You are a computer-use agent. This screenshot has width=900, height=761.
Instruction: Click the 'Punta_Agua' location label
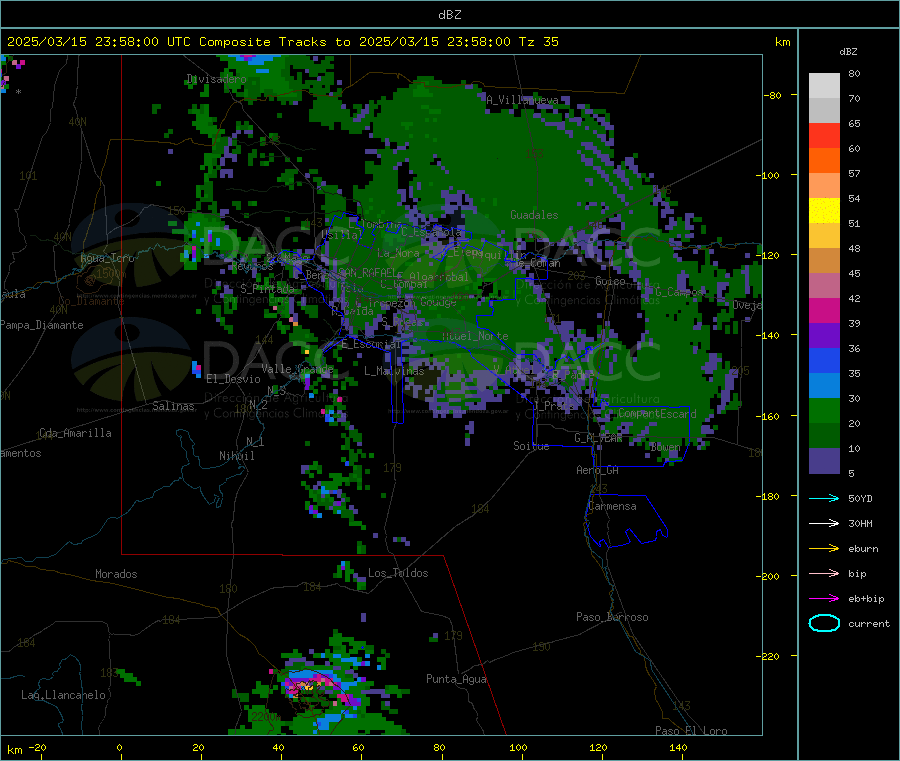coord(456,679)
